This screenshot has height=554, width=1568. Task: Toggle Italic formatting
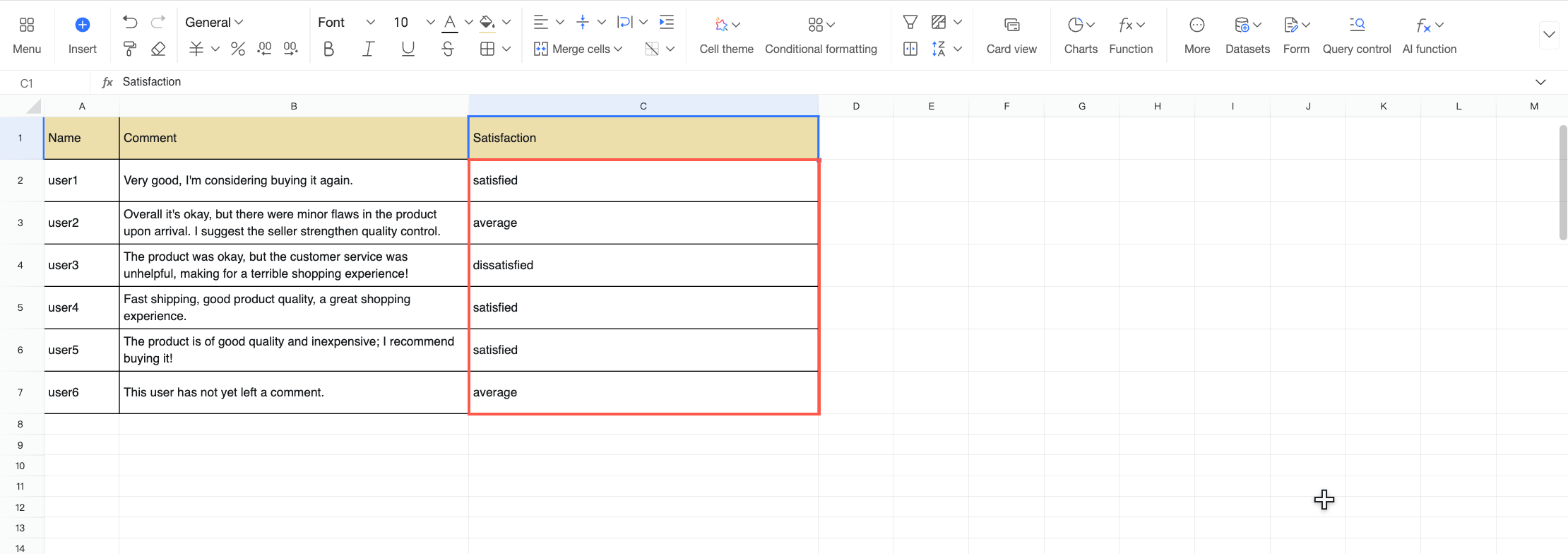click(368, 49)
